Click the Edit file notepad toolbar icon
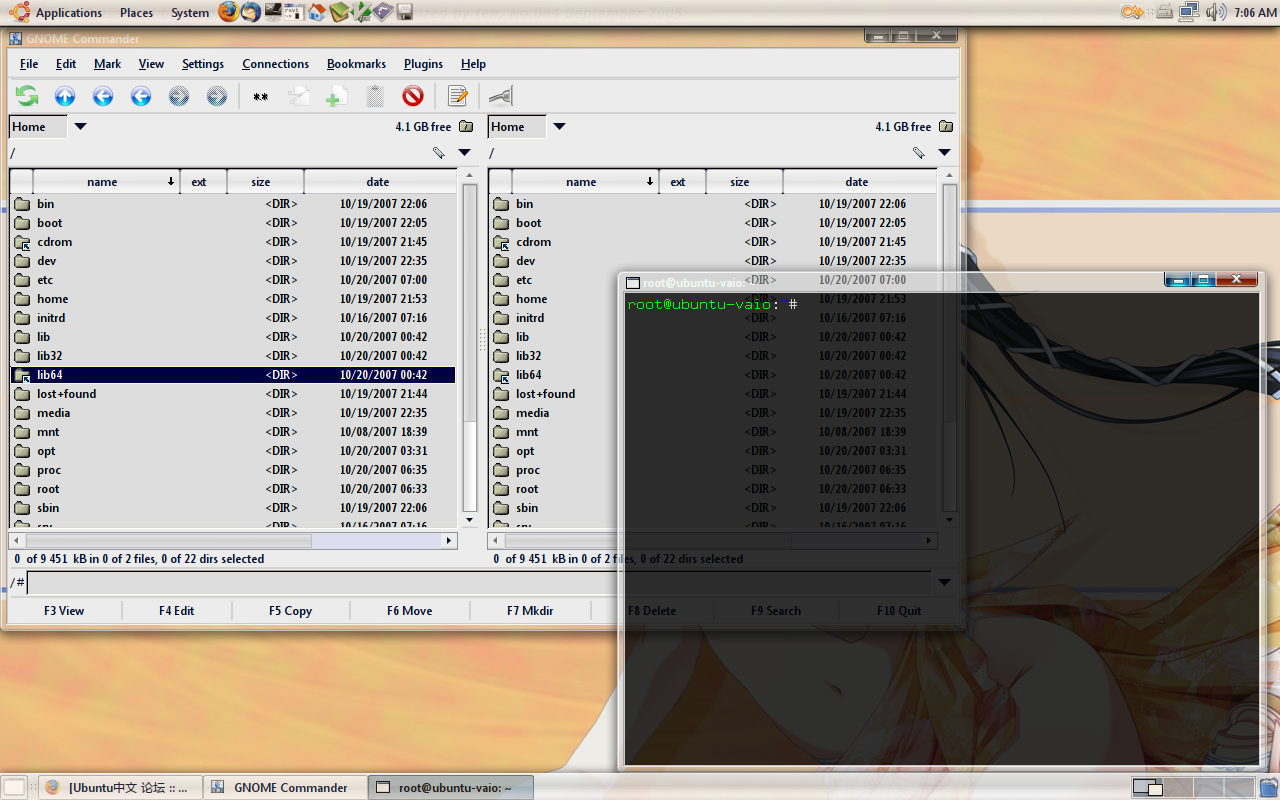This screenshot has height=800, width=1280. click(x=458, y=96)
